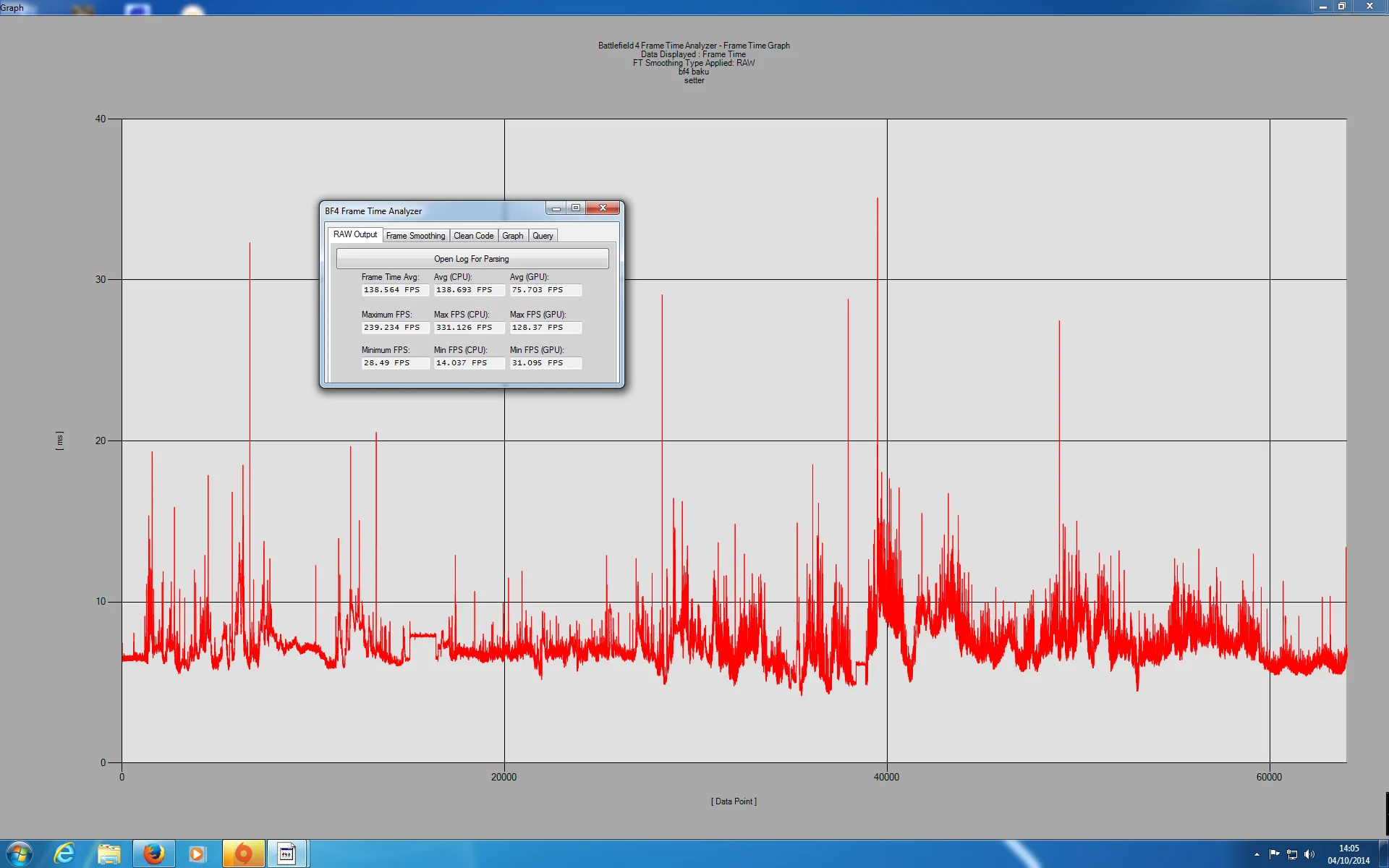Viewport: 1389px width, 868px height.
Task: Click the Show Desktop strip
Action: click(1385, 854)
